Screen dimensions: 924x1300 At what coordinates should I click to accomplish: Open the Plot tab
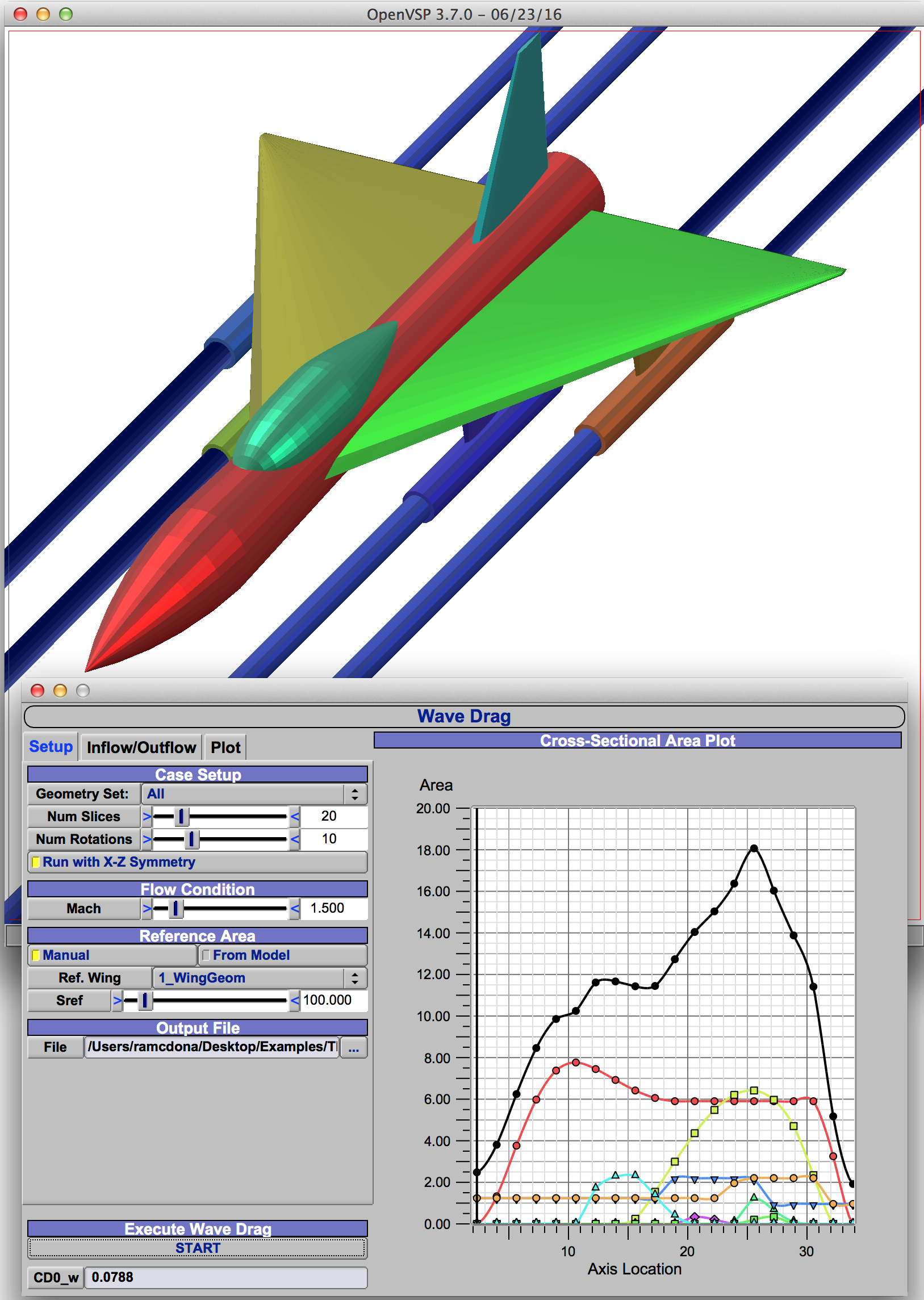pos(225,747)
